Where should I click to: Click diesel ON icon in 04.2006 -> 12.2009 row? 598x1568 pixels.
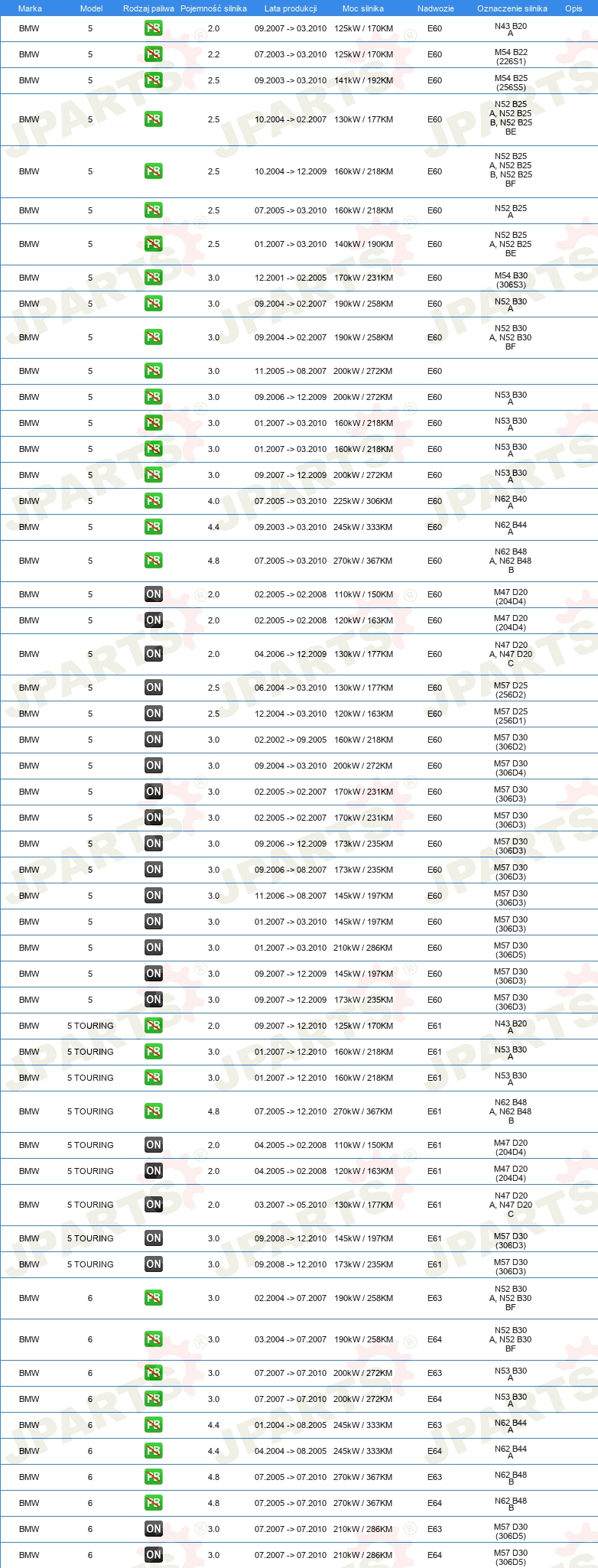tap(154, 655)
